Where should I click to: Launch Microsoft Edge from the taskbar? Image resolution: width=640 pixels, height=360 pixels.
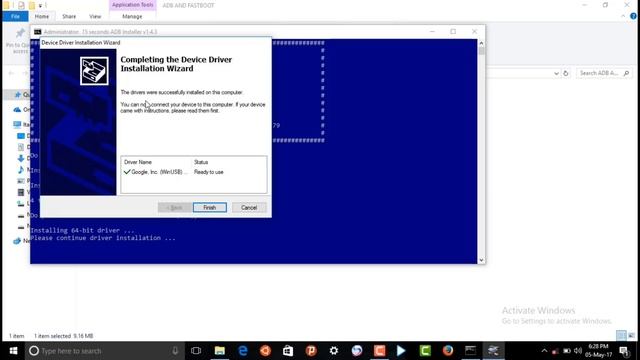tap(243, 351)
